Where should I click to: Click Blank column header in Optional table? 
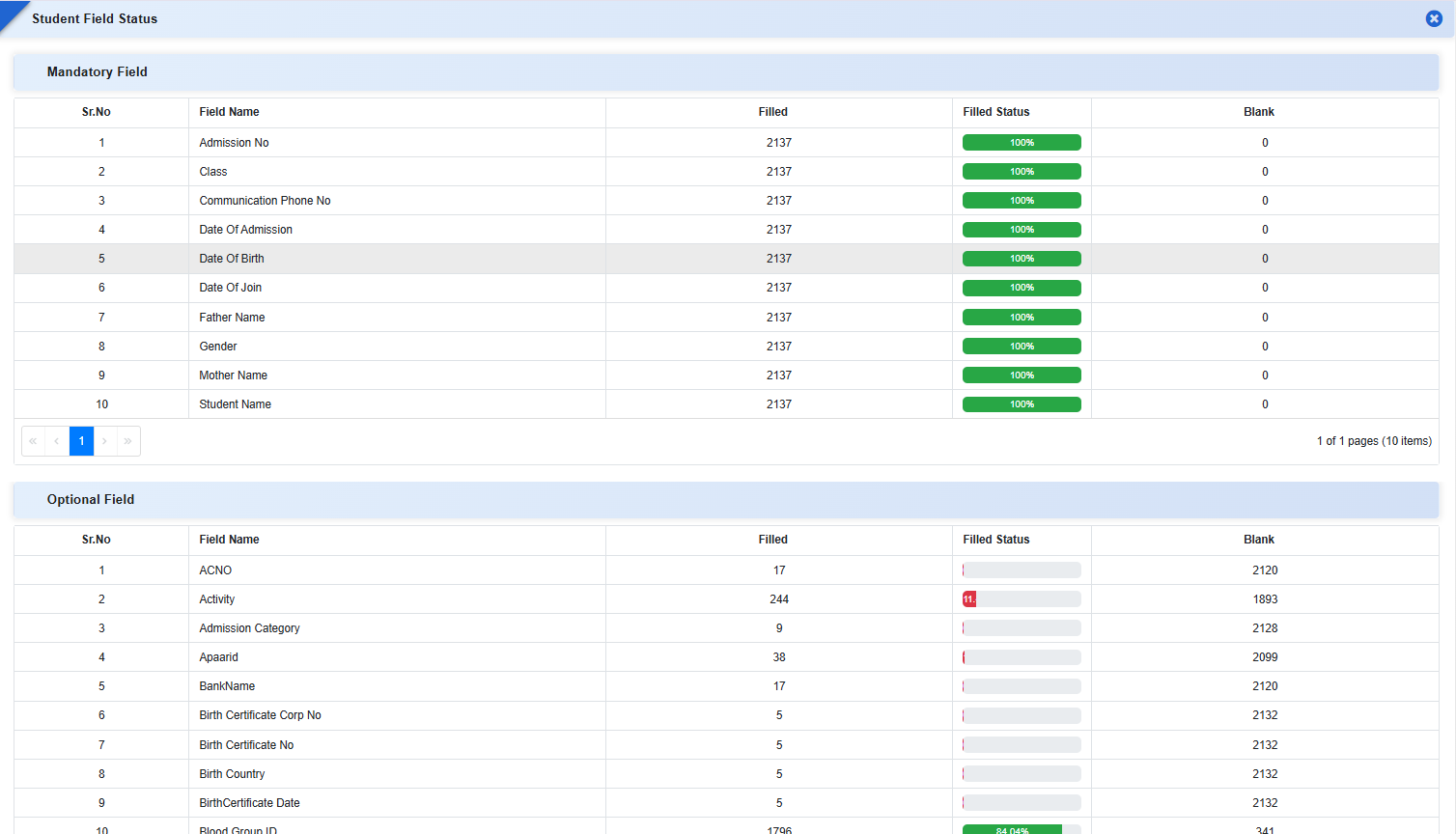click(1258, 540)
